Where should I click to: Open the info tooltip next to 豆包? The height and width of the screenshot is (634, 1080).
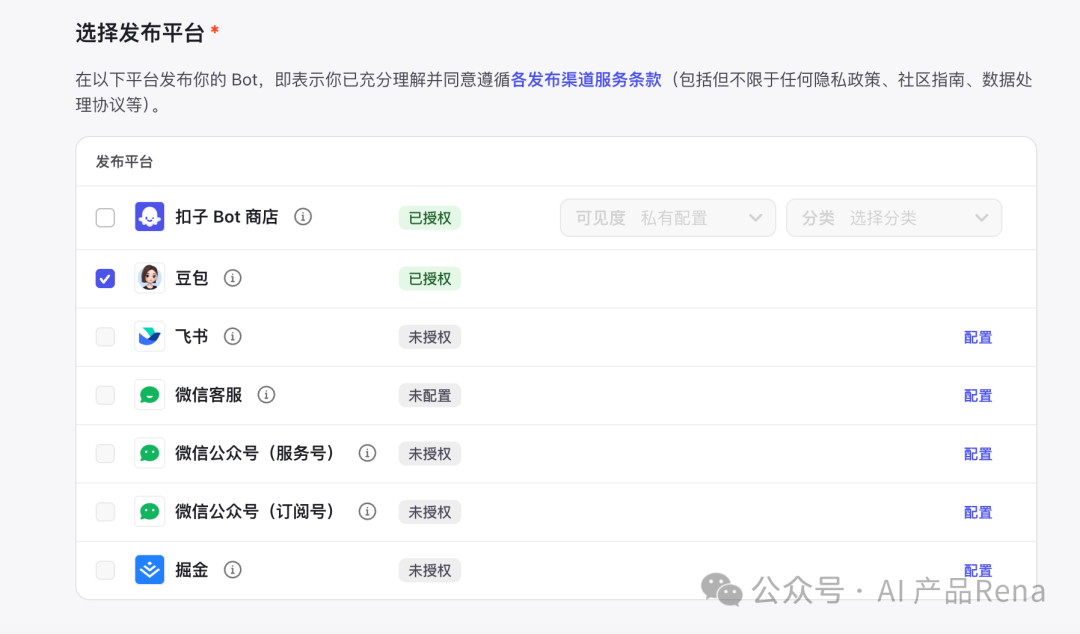click(232, 278)
